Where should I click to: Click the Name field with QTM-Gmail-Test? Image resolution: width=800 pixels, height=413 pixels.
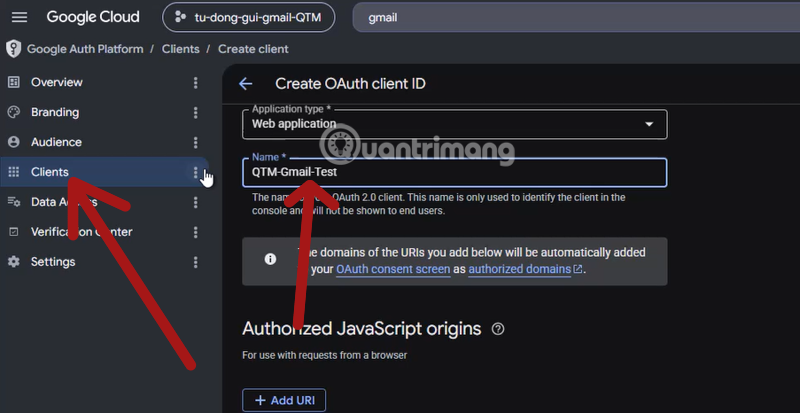455,173
